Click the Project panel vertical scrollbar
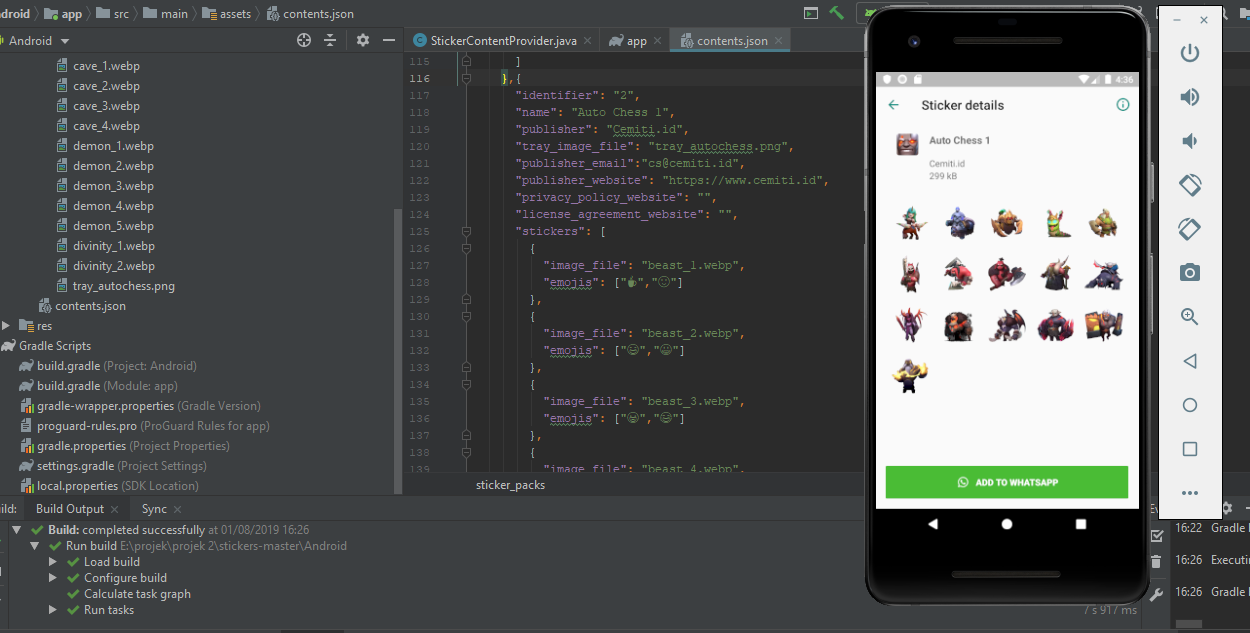The height and width of the screenshot is (633, 1250). [400, 350]
